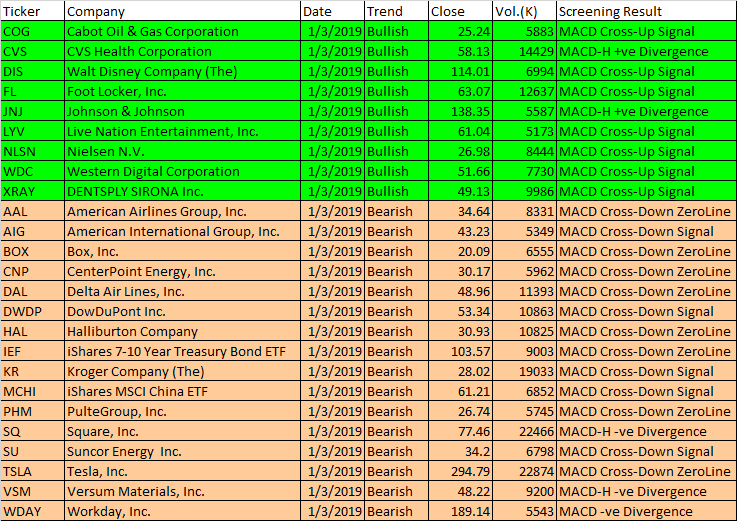Click the Screening Result column header

(646, 11)
